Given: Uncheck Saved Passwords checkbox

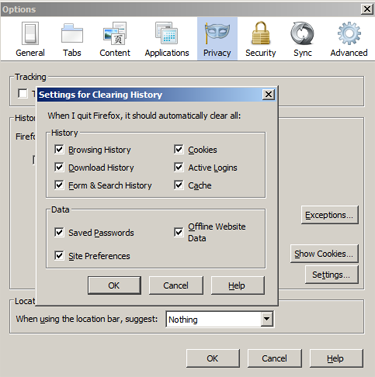Looking at the screenshot, I should tap(59, 232).
